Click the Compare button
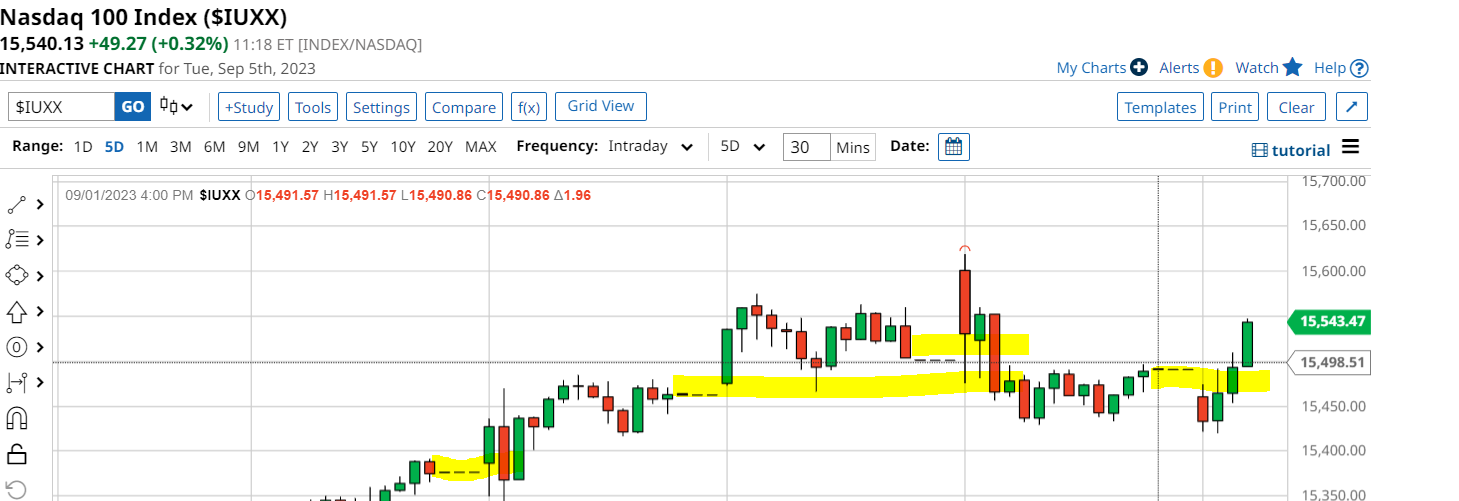 click(464, 107)
